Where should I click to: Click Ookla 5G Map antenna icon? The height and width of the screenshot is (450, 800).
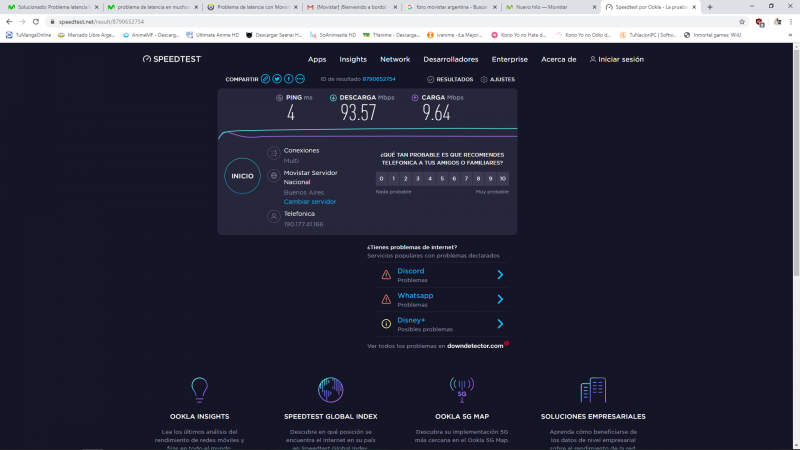pyautogui.click(x=462, y=390)
